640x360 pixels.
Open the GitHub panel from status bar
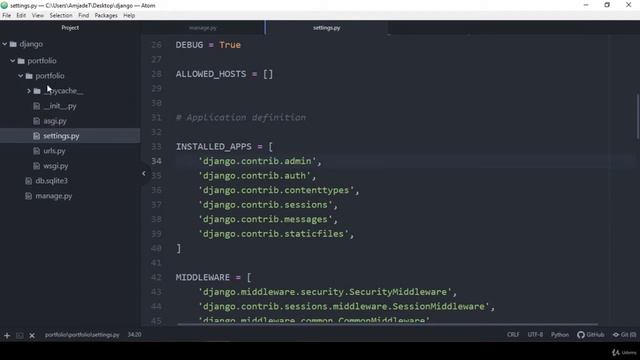point(591,335)
